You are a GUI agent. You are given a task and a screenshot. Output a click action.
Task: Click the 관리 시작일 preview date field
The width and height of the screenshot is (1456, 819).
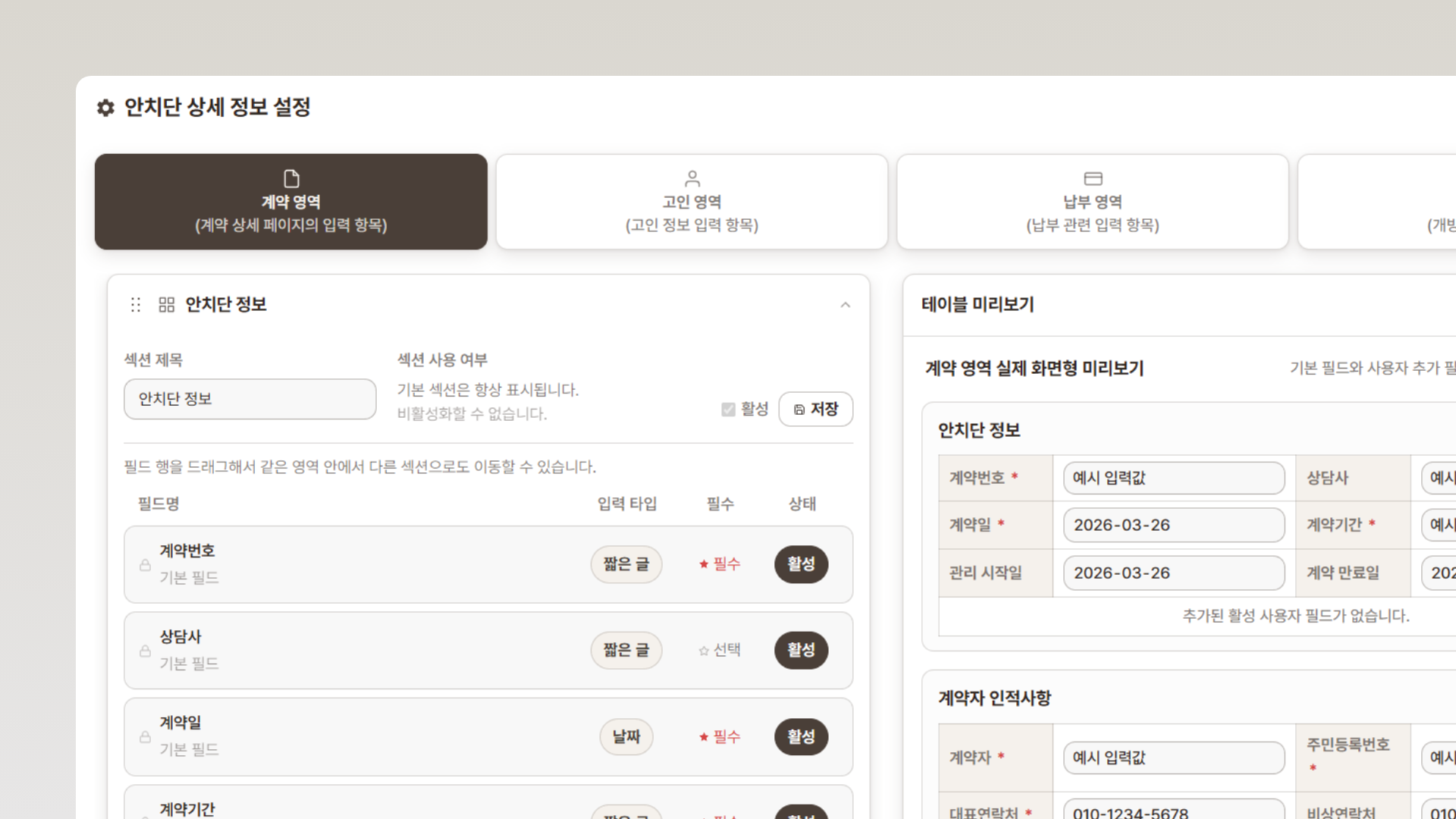coord(1174,573)
